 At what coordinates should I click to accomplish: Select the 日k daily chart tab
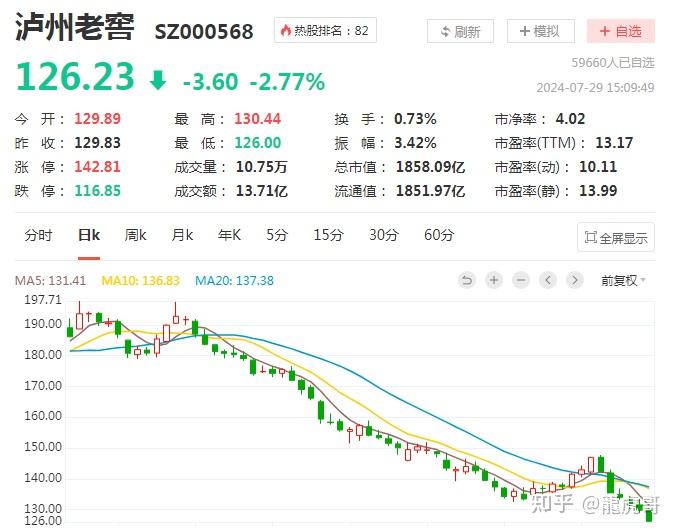89,235
